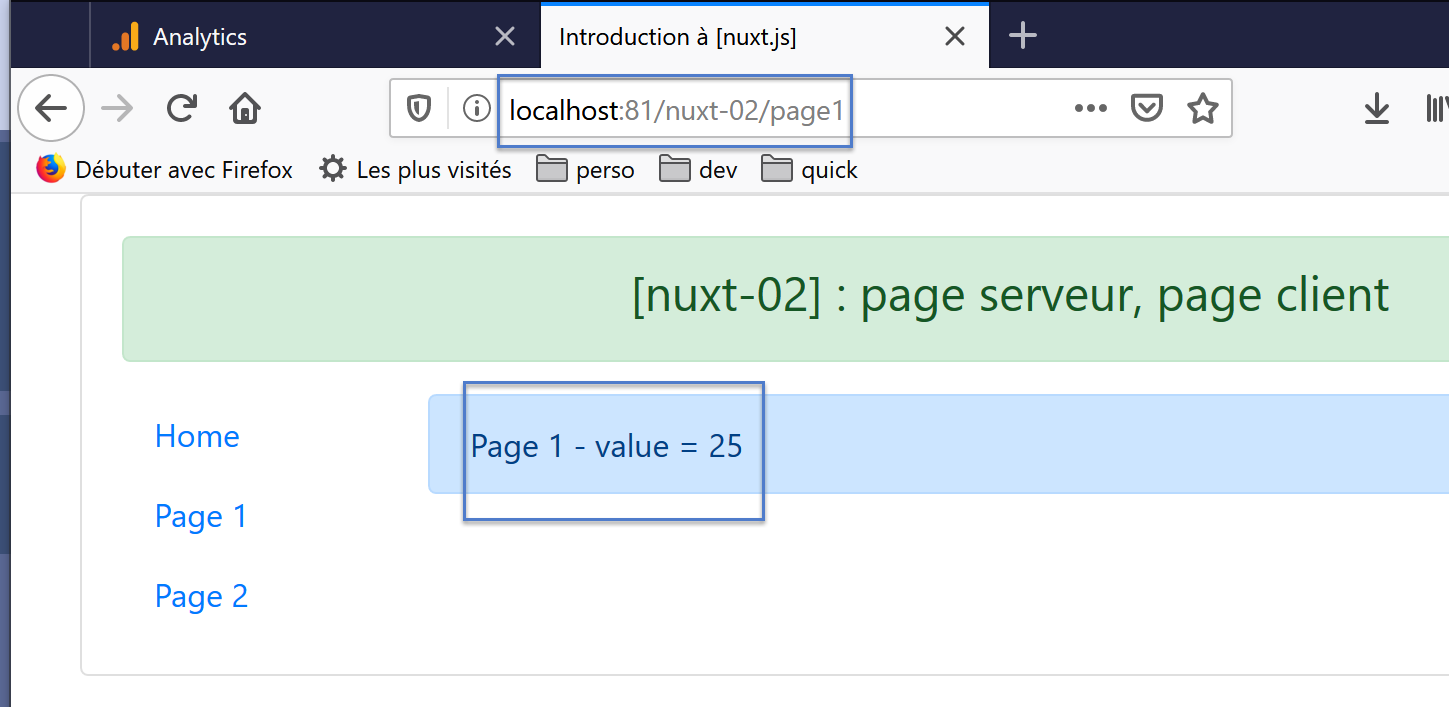Open the Downloads arrow icon
The image size is (1449, 707).
coord(1377,108)
